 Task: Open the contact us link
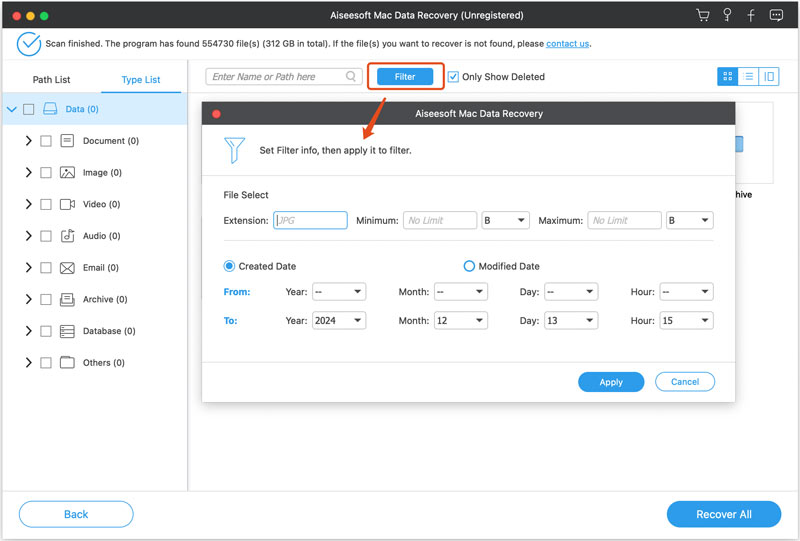tap(567, 44)
